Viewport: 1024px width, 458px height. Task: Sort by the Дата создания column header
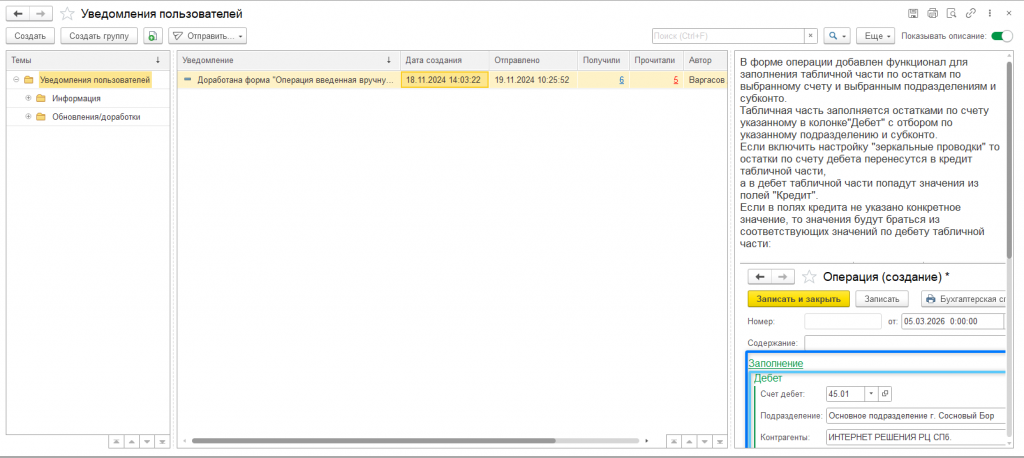pos(445,60)
